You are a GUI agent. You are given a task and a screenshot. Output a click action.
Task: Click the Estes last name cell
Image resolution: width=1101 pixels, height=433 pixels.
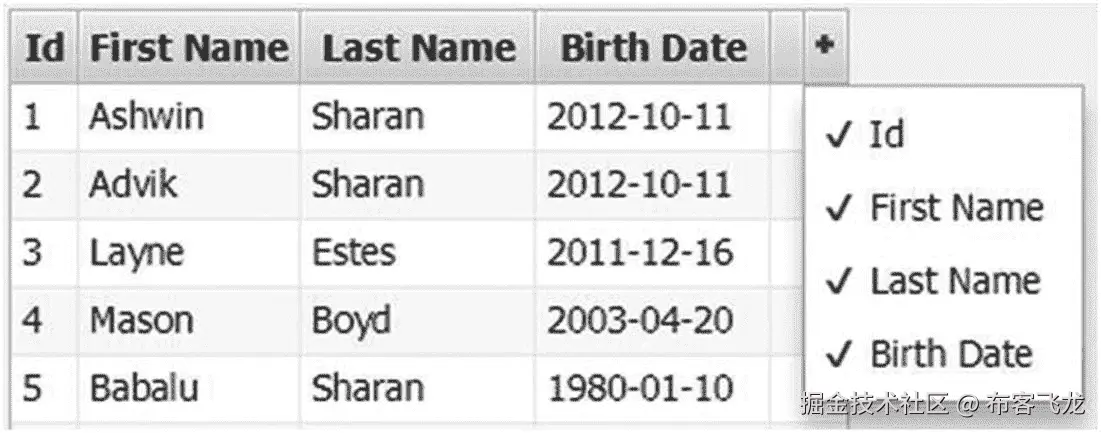pyautogui.click(x=418, y=253)
